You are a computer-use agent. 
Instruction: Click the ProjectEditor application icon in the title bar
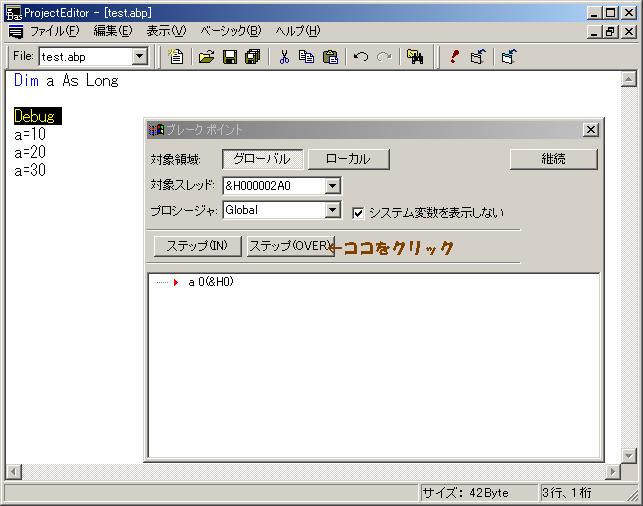pyautogui.click(x=14, y=13)
